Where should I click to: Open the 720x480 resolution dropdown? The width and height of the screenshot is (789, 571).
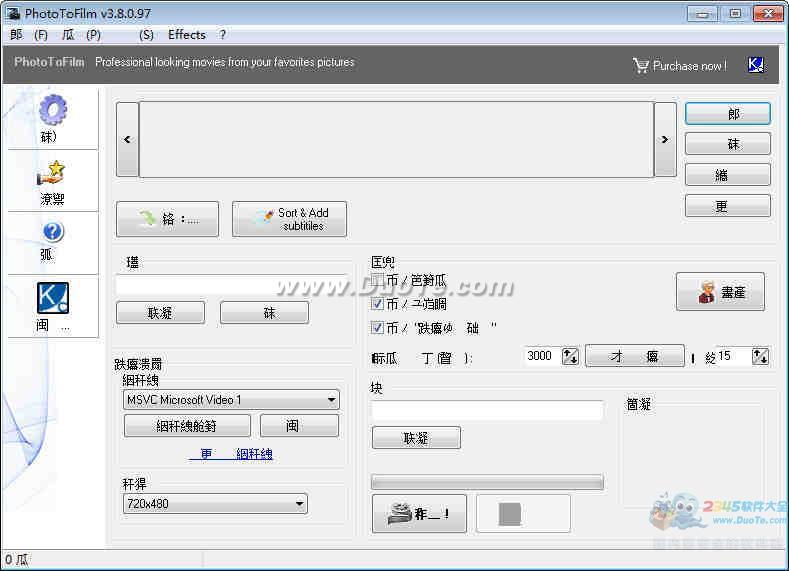coord(215,504)
